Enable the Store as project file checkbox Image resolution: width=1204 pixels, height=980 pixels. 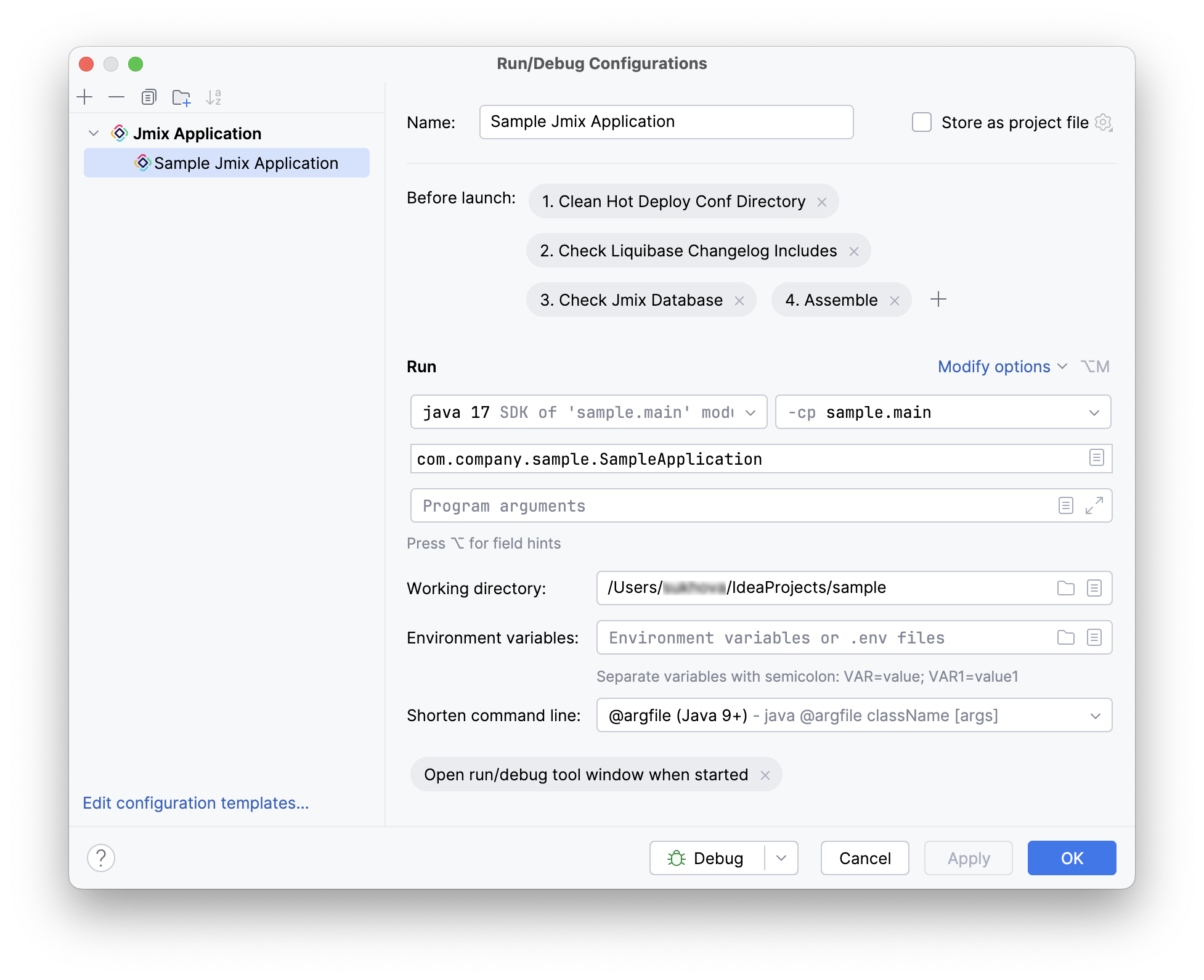tap(921, 122)
